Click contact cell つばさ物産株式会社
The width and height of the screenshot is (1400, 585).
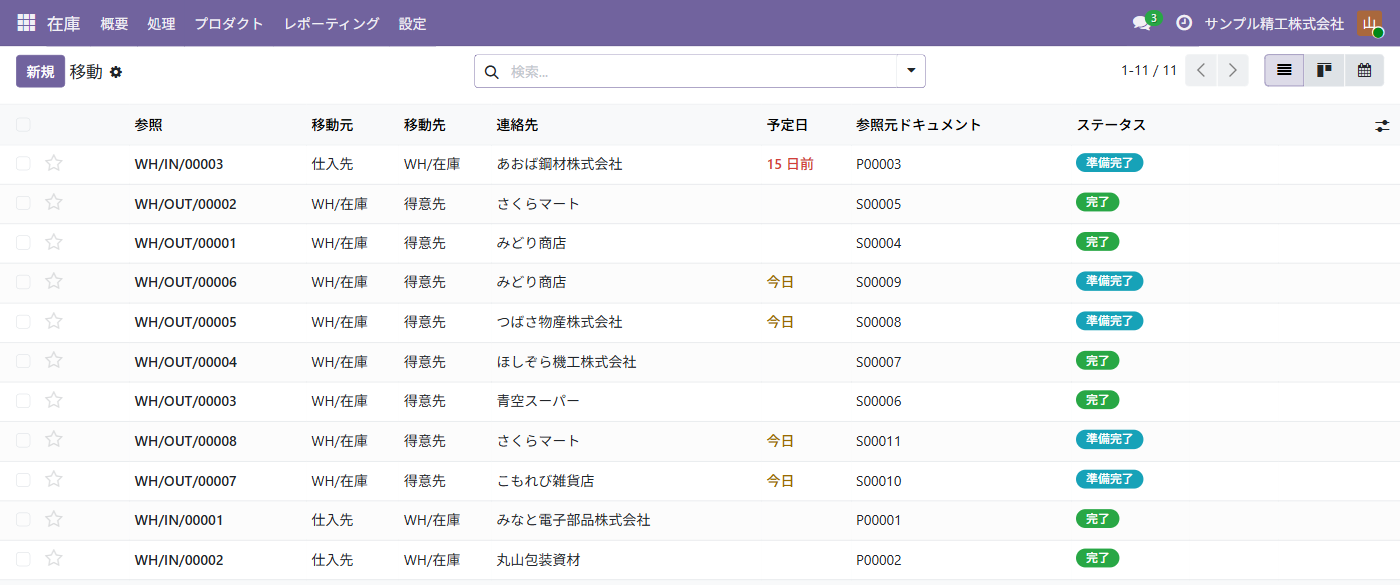tap(559, 322)
